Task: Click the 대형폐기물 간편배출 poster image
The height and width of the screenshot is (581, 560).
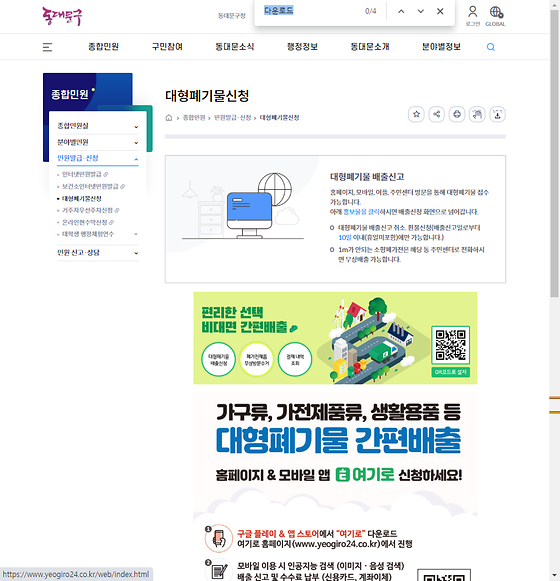Action: [x=335, y=487]
